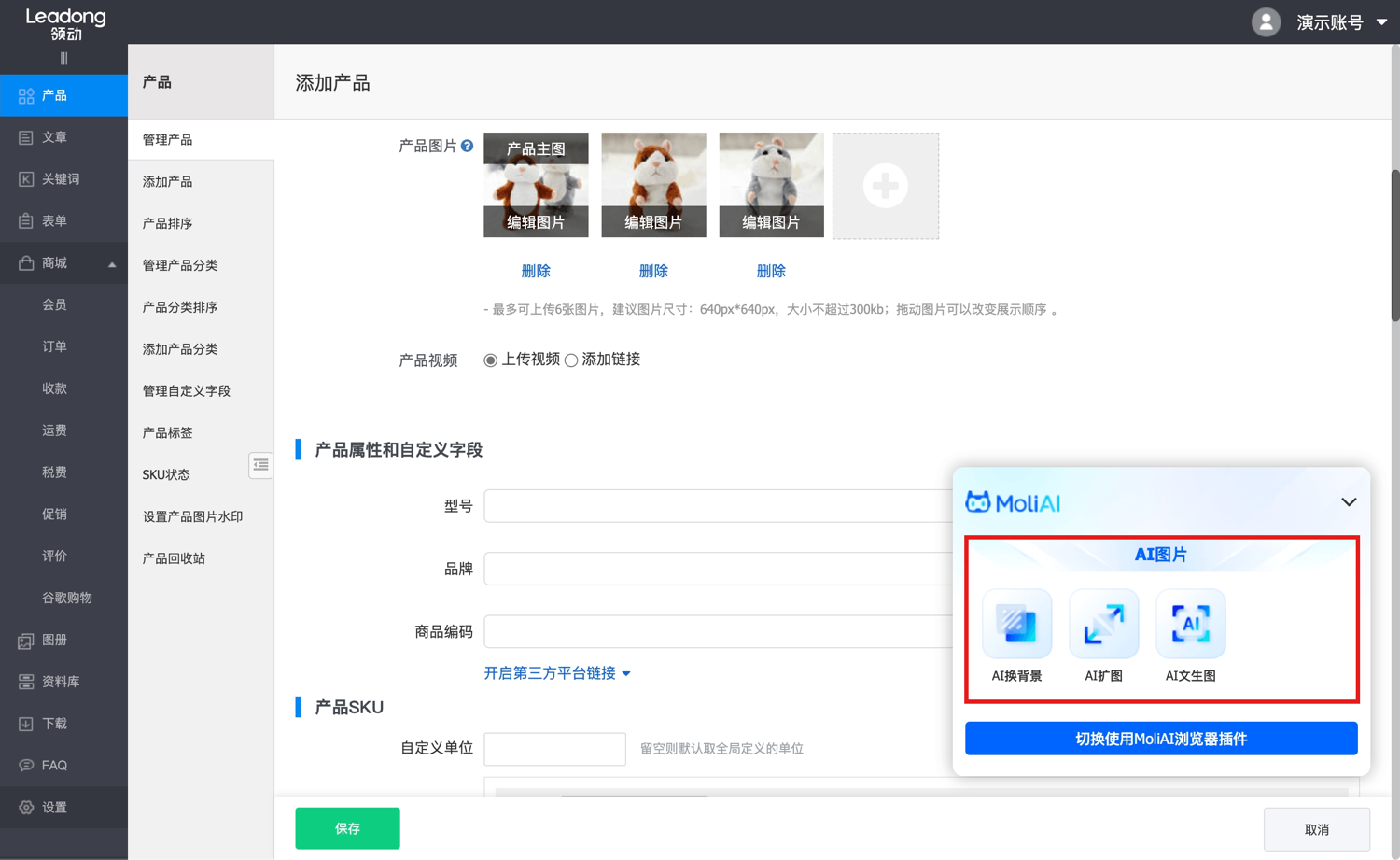Click the user avatar icon
Image resolution: width=1400 pixels, height=860 pixels.
pyautogui.click(x=1266, y=22)
